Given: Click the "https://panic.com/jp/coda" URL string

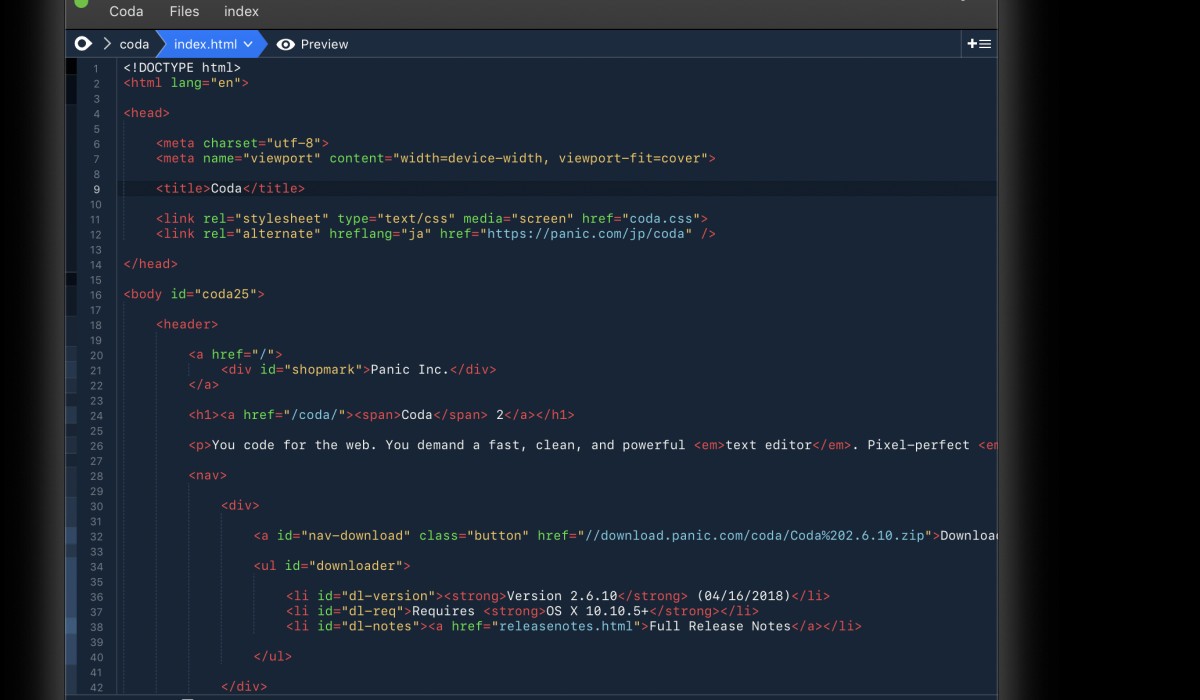Looking at the screenshot, I should [586, 233].
